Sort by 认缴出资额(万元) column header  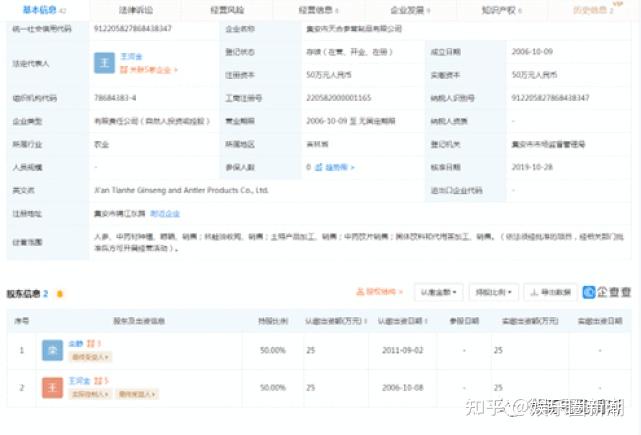tap(336, 321)
